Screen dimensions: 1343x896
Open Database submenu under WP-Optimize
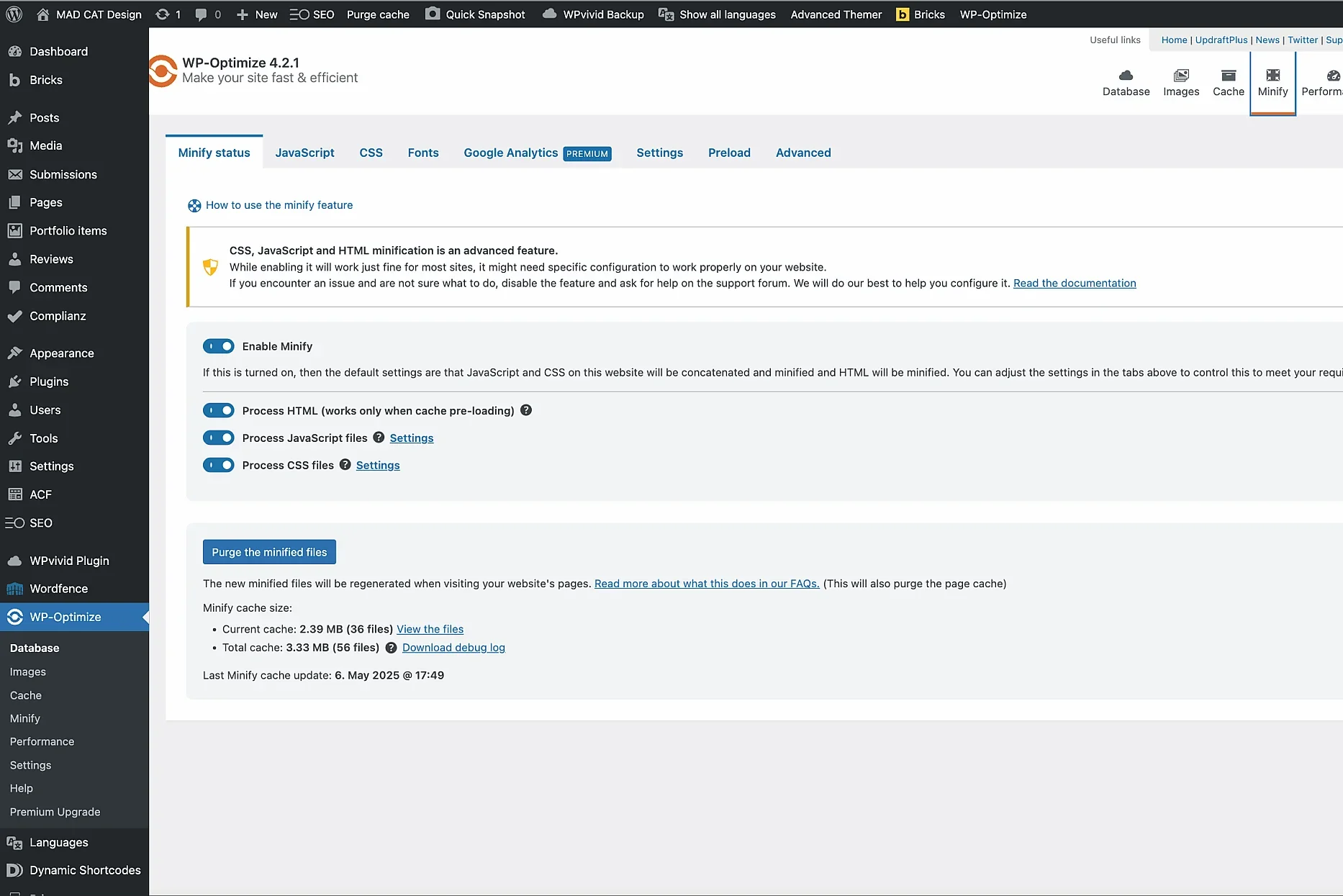tap(35, 648)
